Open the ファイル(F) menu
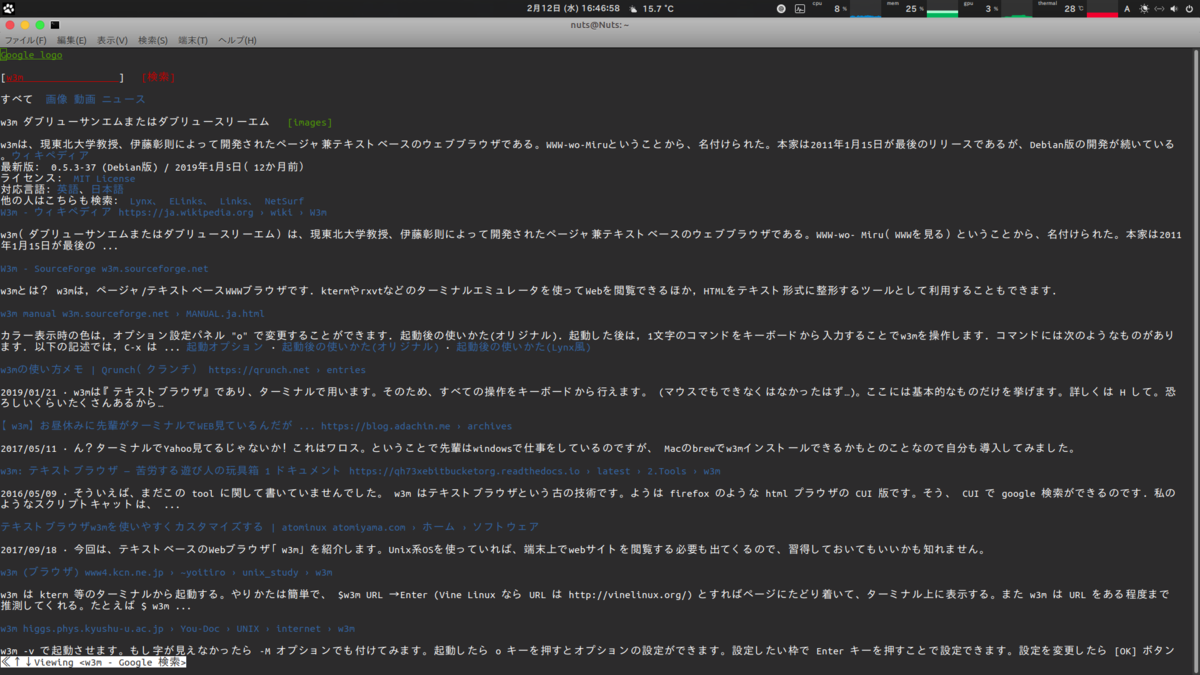Screen dimensions: 1200x675 (x=26, y=40)
